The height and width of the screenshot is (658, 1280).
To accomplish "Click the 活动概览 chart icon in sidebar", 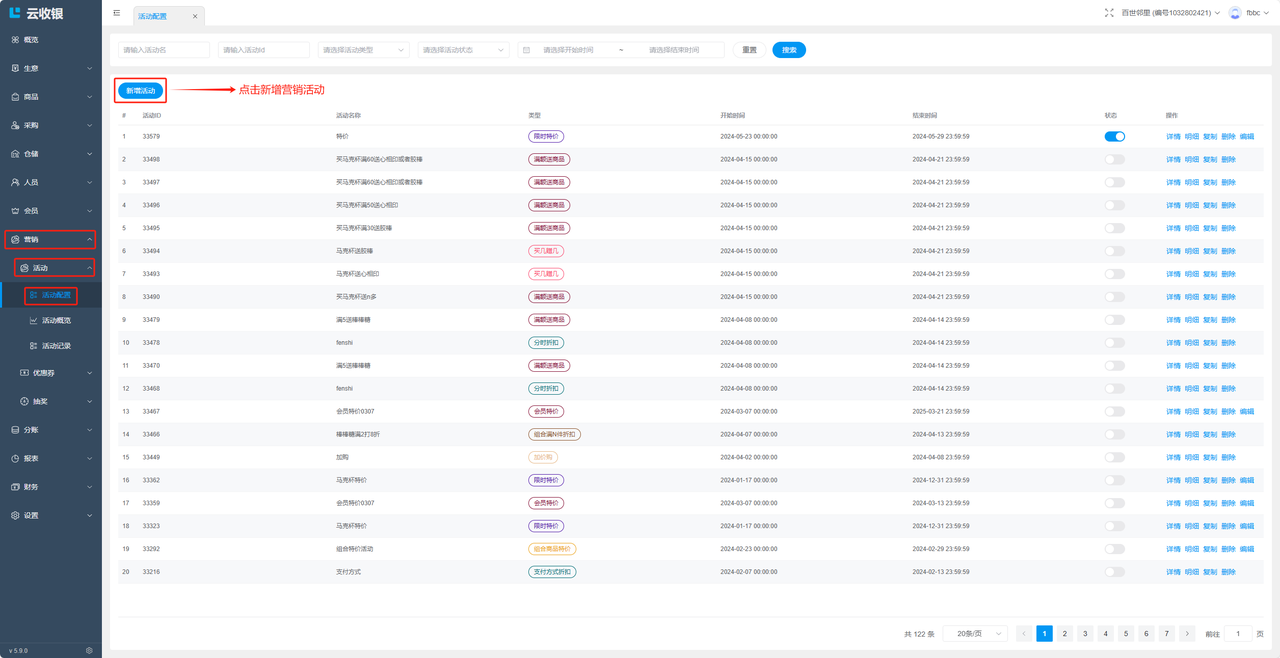I will click(33, 321).
